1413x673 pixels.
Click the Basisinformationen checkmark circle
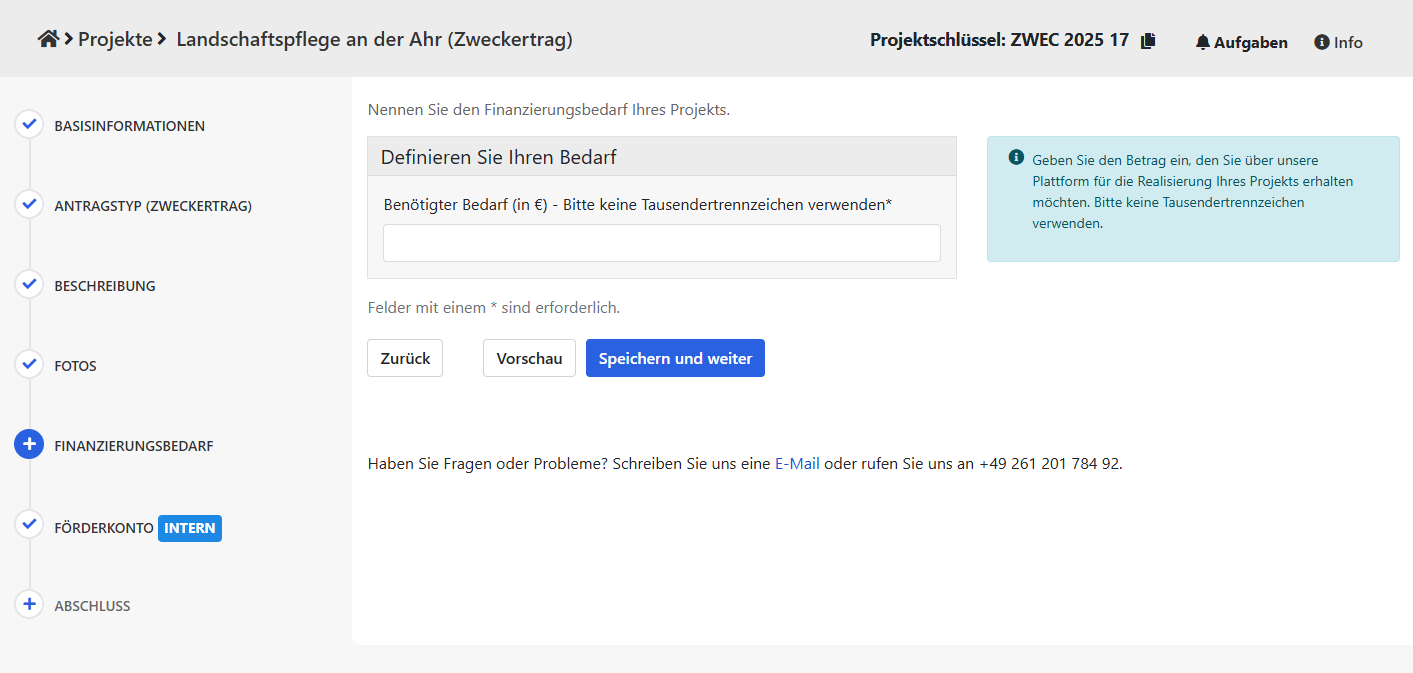point(29,125)
